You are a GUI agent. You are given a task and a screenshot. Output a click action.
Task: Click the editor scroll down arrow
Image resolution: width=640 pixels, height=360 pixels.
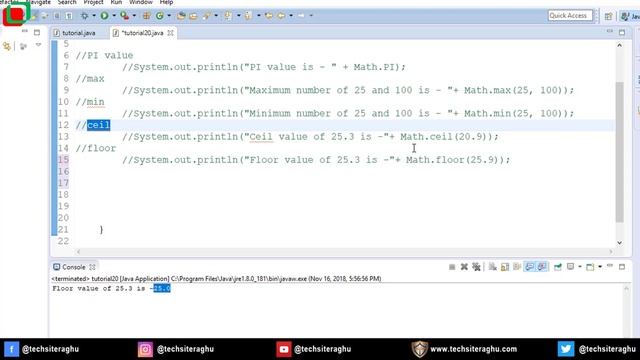click(620, 242)
